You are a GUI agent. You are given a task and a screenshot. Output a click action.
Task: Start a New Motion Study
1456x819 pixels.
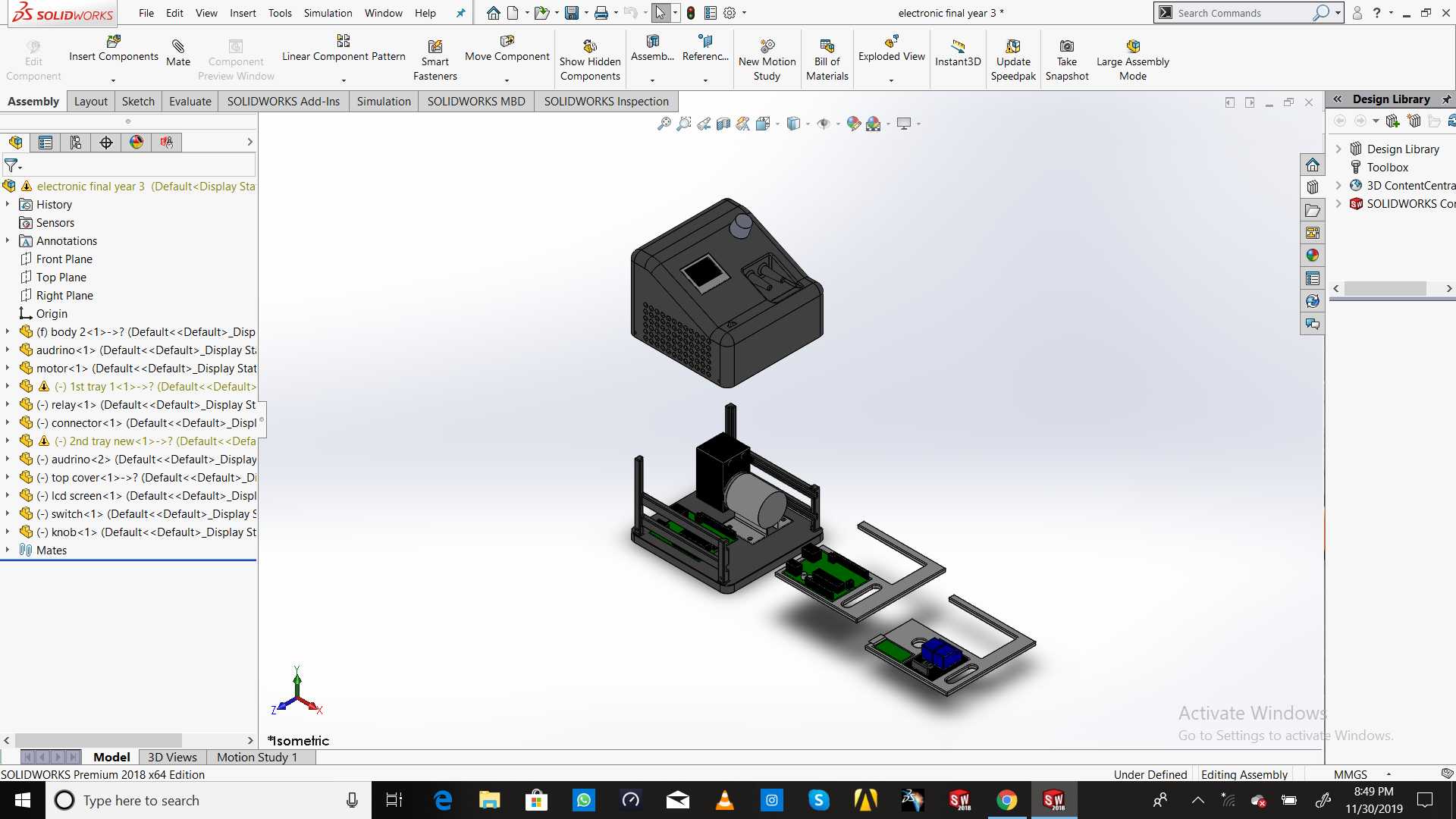point(767,60)
